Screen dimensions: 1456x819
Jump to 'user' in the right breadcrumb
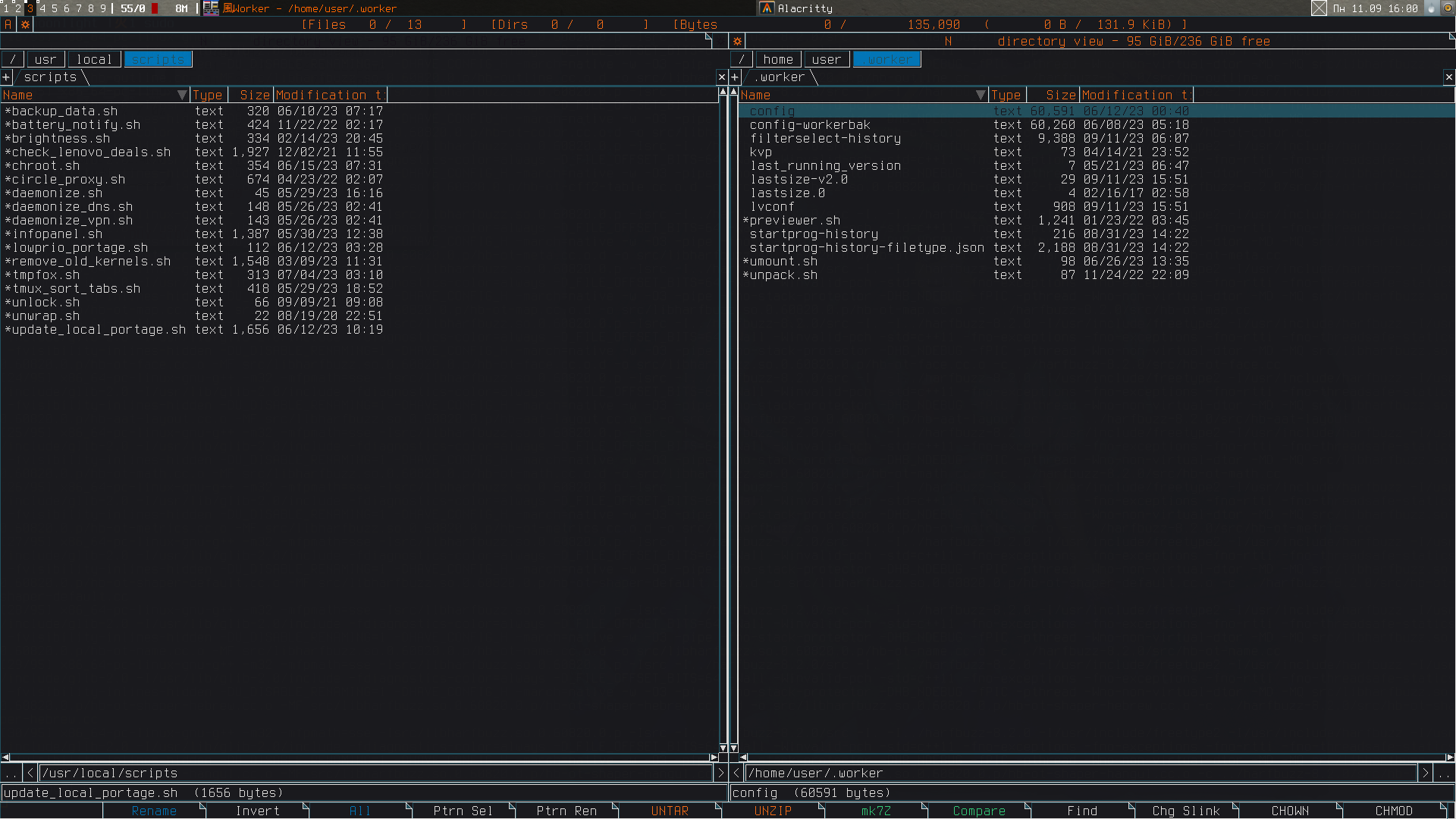(827, 59)
